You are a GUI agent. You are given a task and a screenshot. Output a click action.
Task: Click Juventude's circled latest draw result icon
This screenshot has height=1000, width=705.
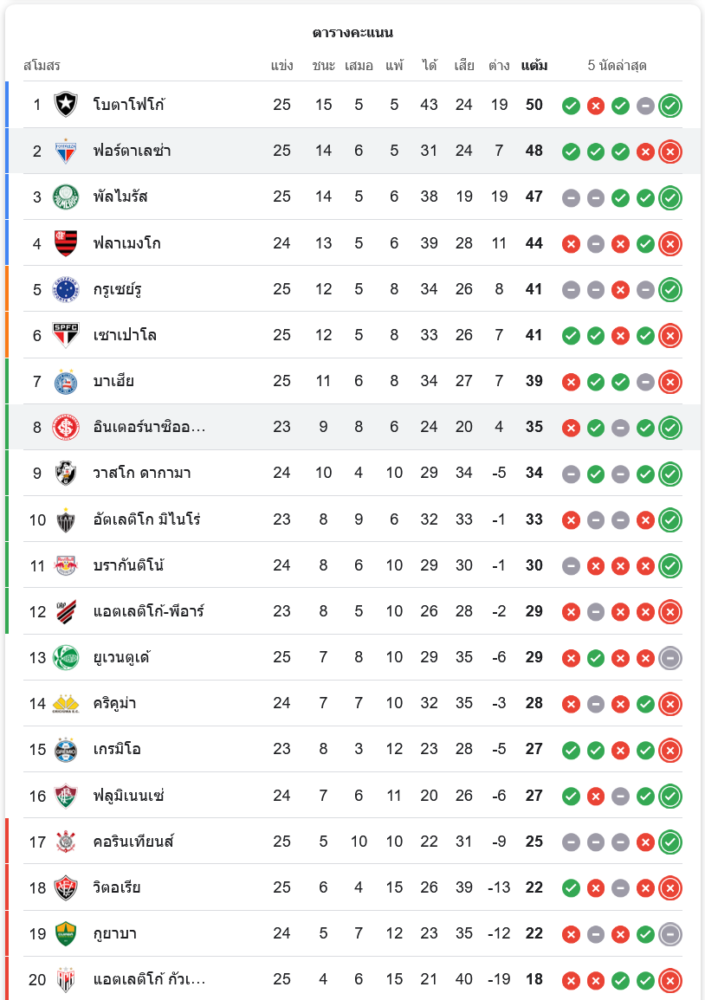pos(671,657)
